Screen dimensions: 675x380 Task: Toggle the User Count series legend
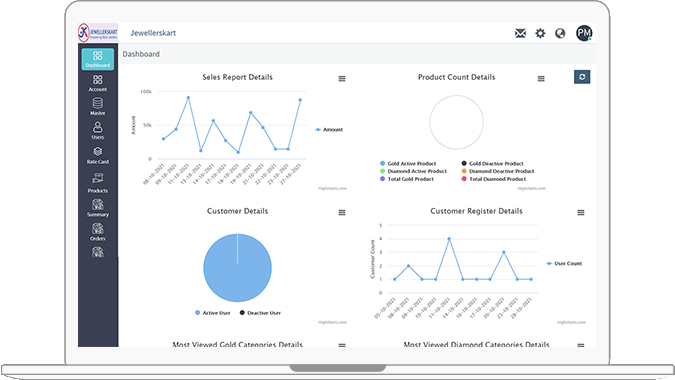(x=564, y=263)
